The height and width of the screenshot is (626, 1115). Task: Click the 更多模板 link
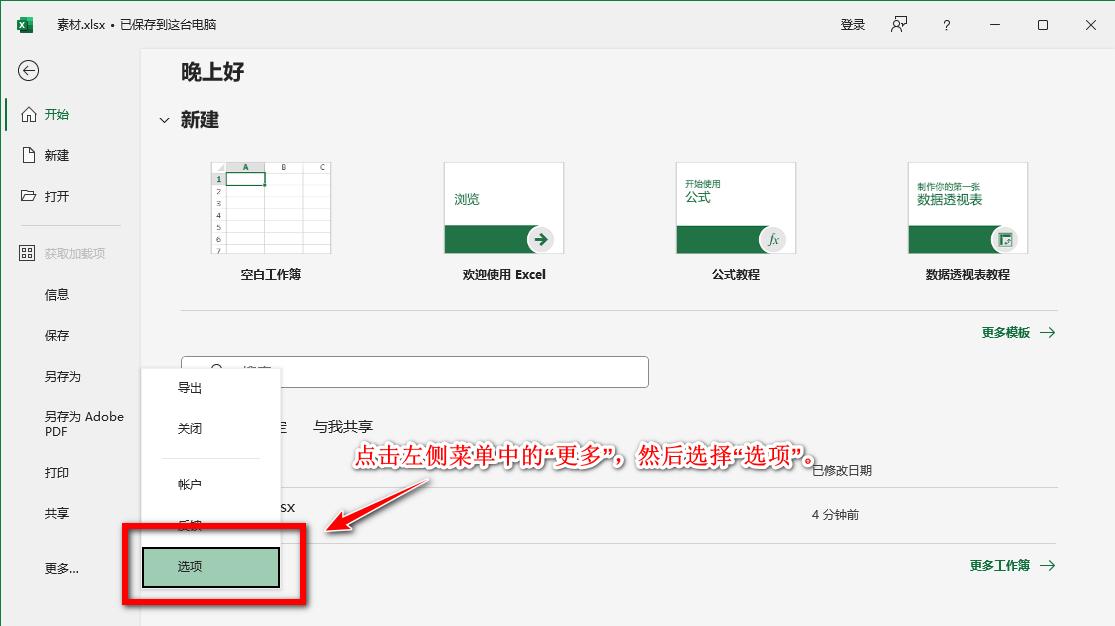tap(1005, 332)
